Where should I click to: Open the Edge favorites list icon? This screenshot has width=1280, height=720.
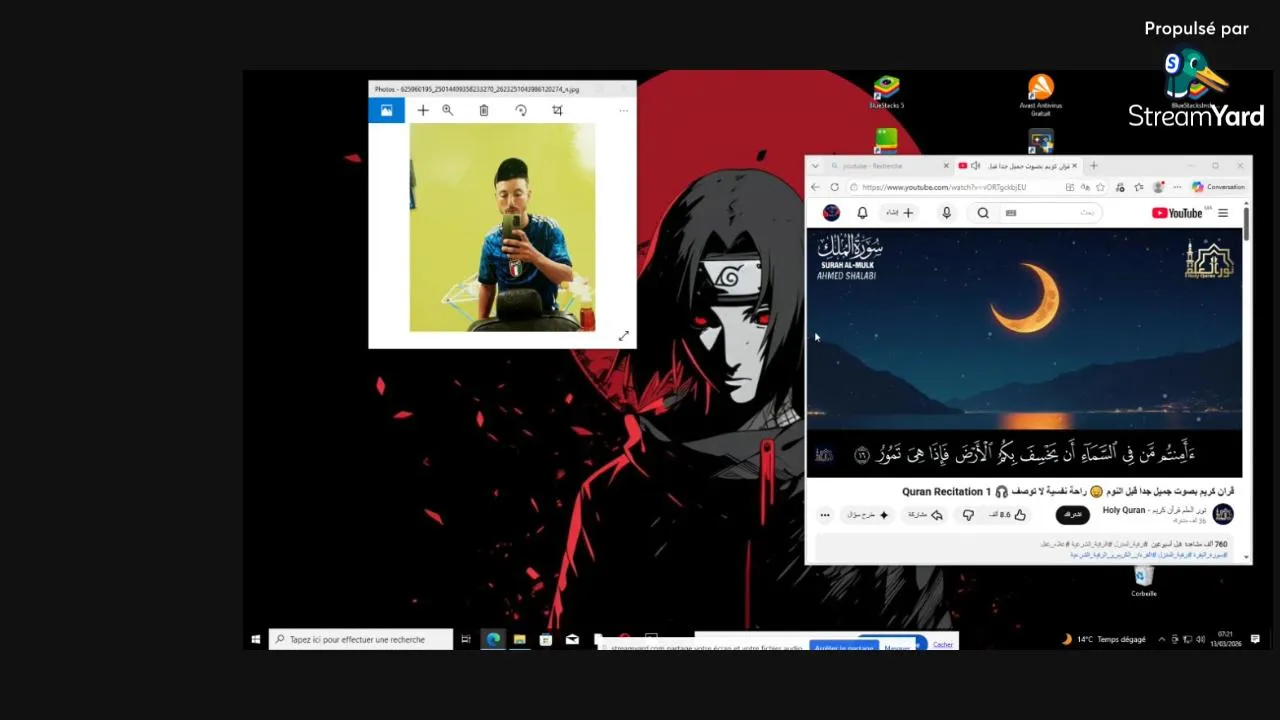point(1138,187)
